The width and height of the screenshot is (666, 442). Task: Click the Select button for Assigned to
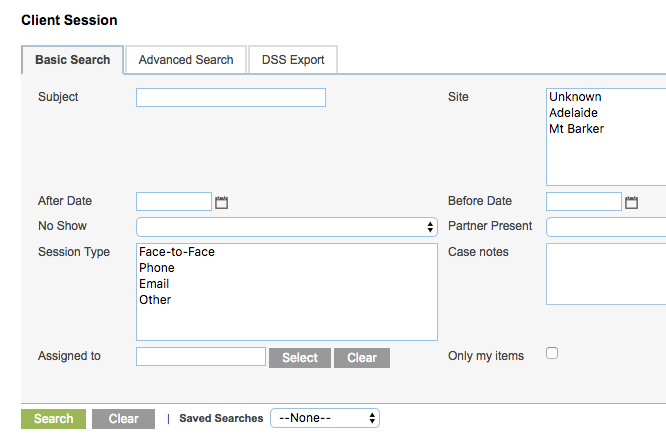point(300,358)
